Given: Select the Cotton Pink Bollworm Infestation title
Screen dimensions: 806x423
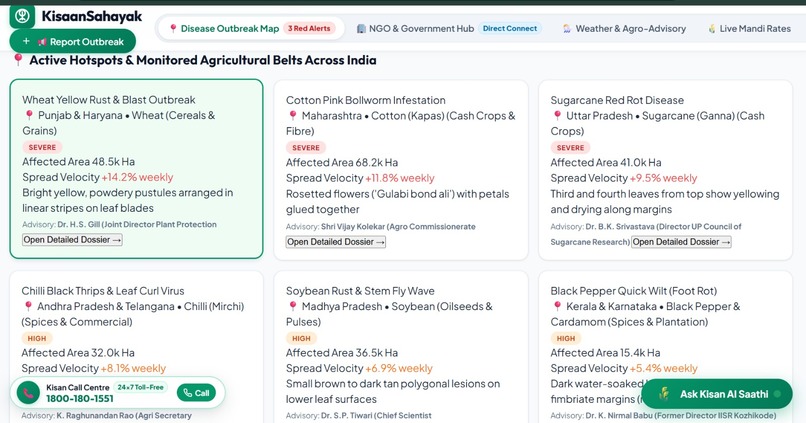Looking at the screenshot, I should [365, 100].
